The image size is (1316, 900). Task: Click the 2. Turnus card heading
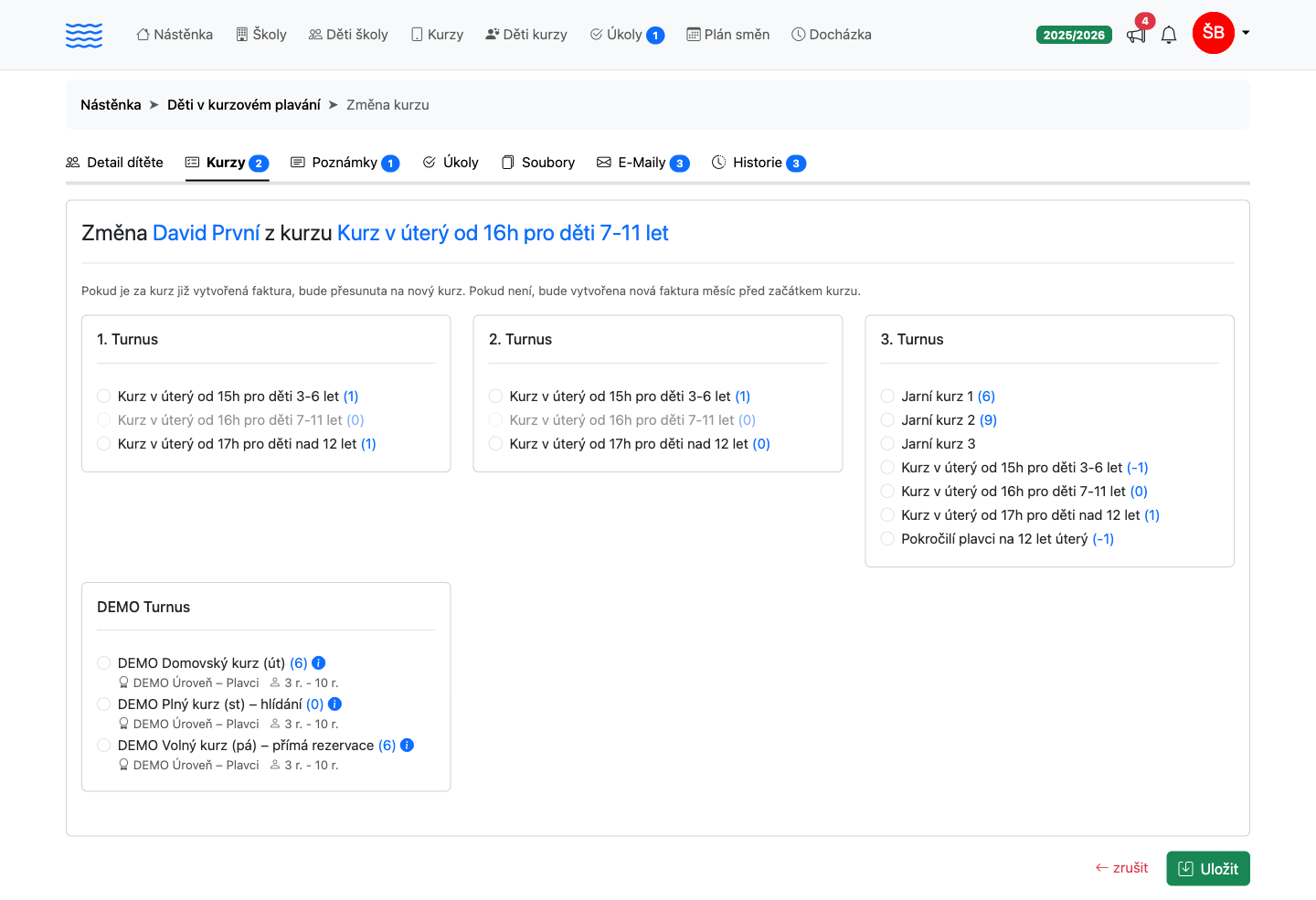521,340
